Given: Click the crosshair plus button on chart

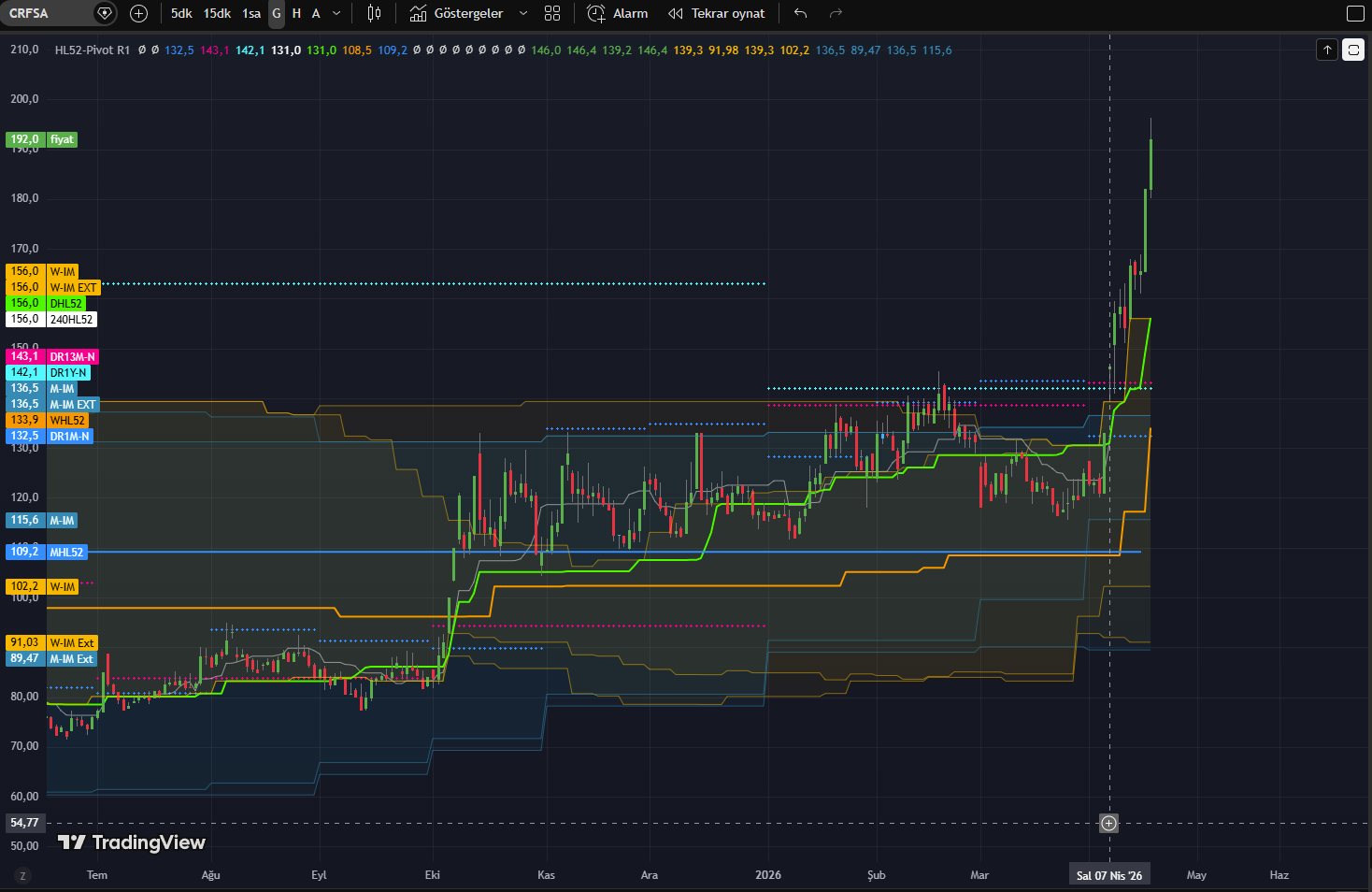Looking at the screenshot, I should 1108,823.
